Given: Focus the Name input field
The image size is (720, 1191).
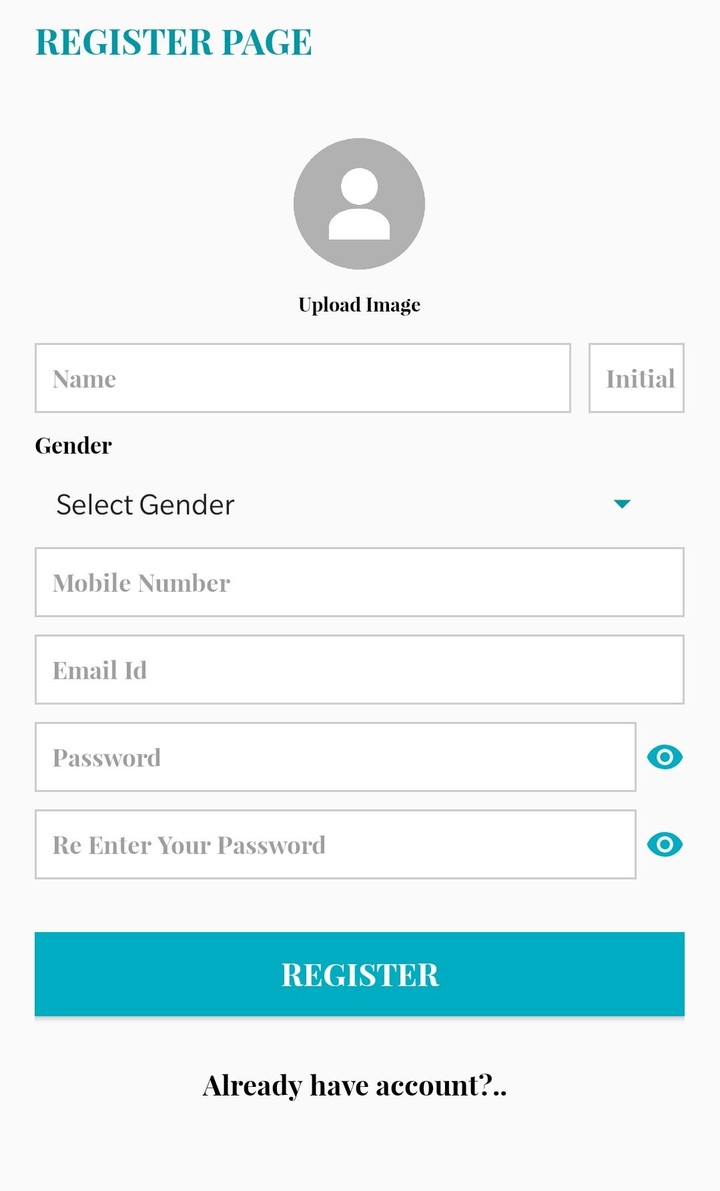Looking at the screenshot, I should tap(302, 378).
